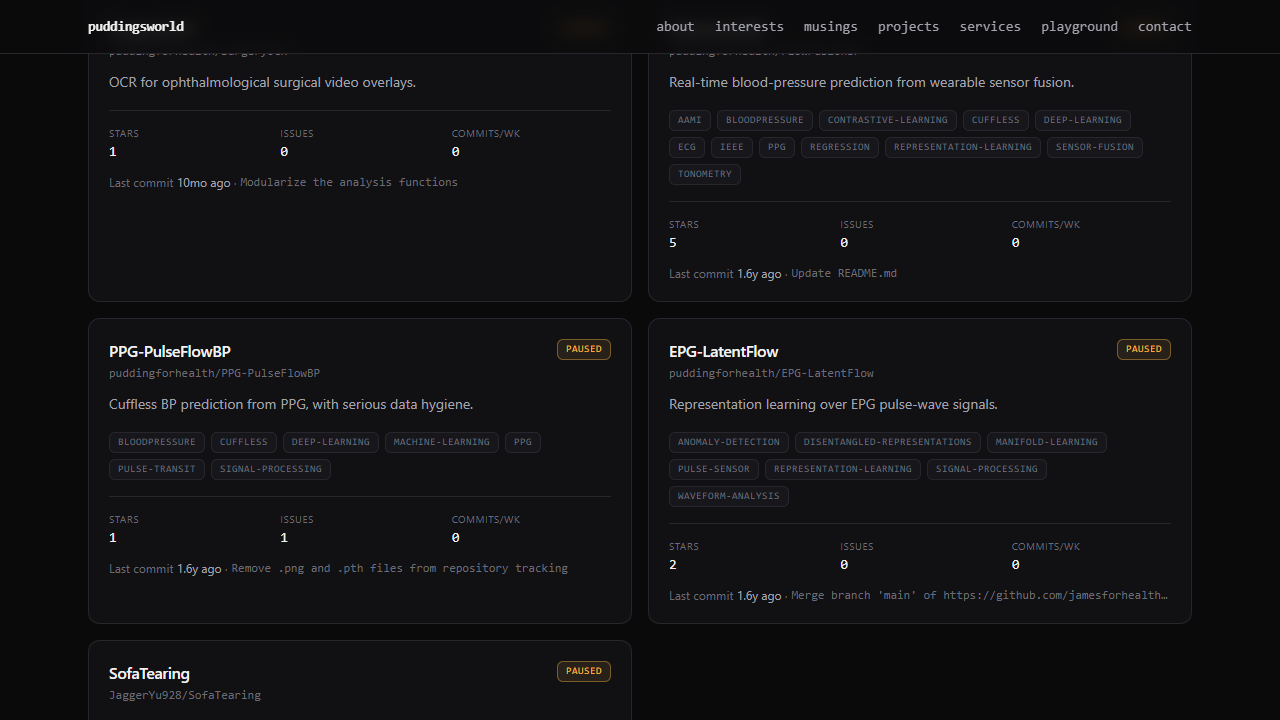Click the PAUSED badge on SofaTearing
Viewport: 1280px width, 720px height.
(x=584, y=671)
